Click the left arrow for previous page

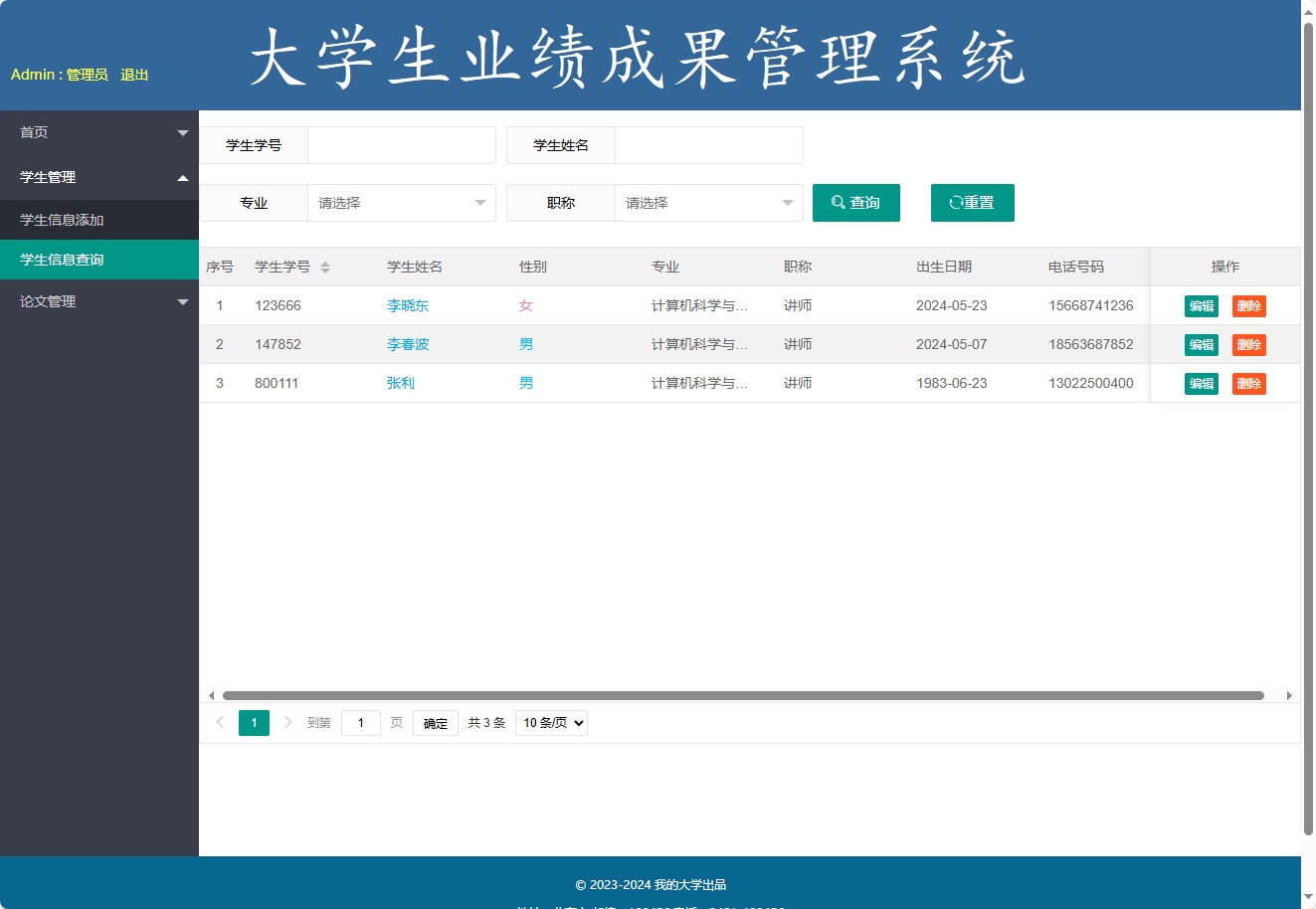coord(220,723)
